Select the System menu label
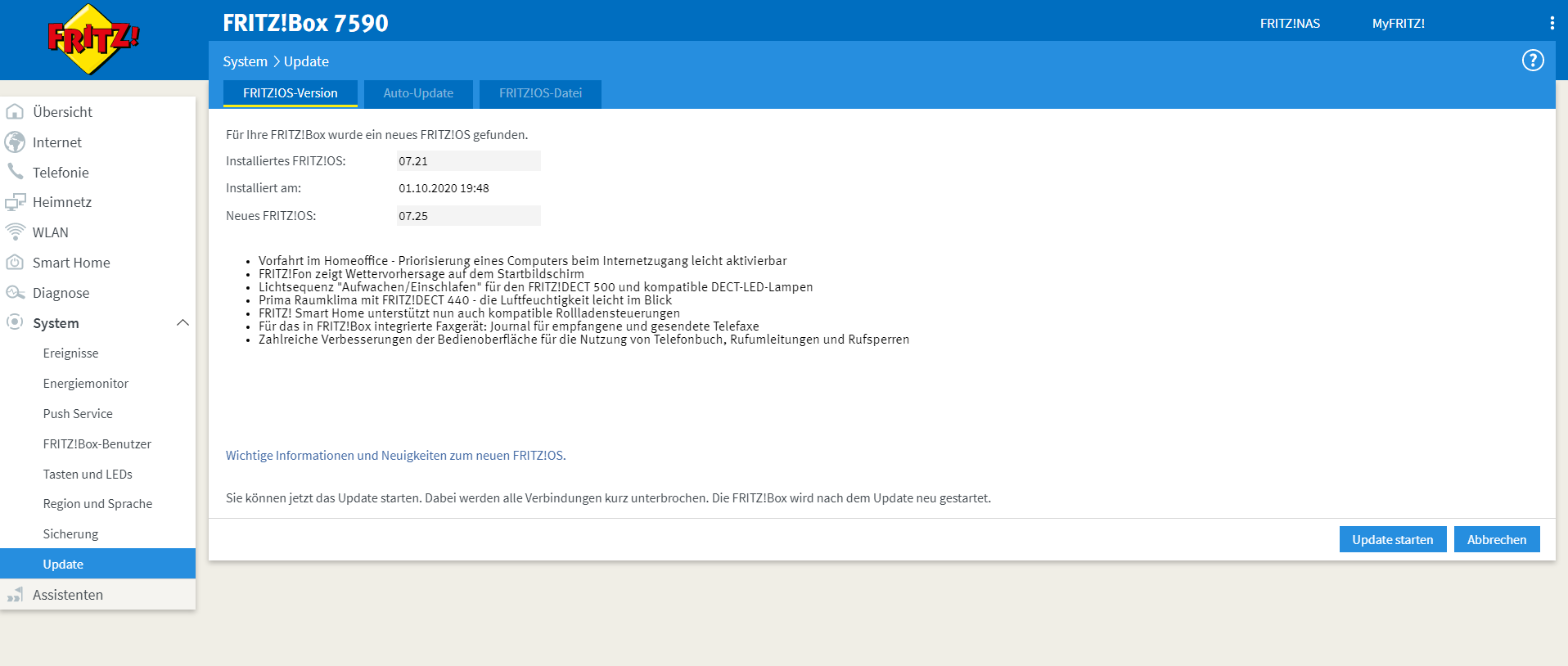This screenshot has height=666, width=1568. (56, 323)
